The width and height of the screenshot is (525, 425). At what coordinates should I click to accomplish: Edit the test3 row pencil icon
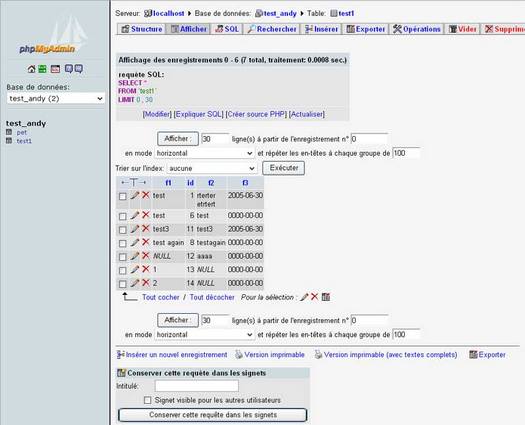[135, 229]
